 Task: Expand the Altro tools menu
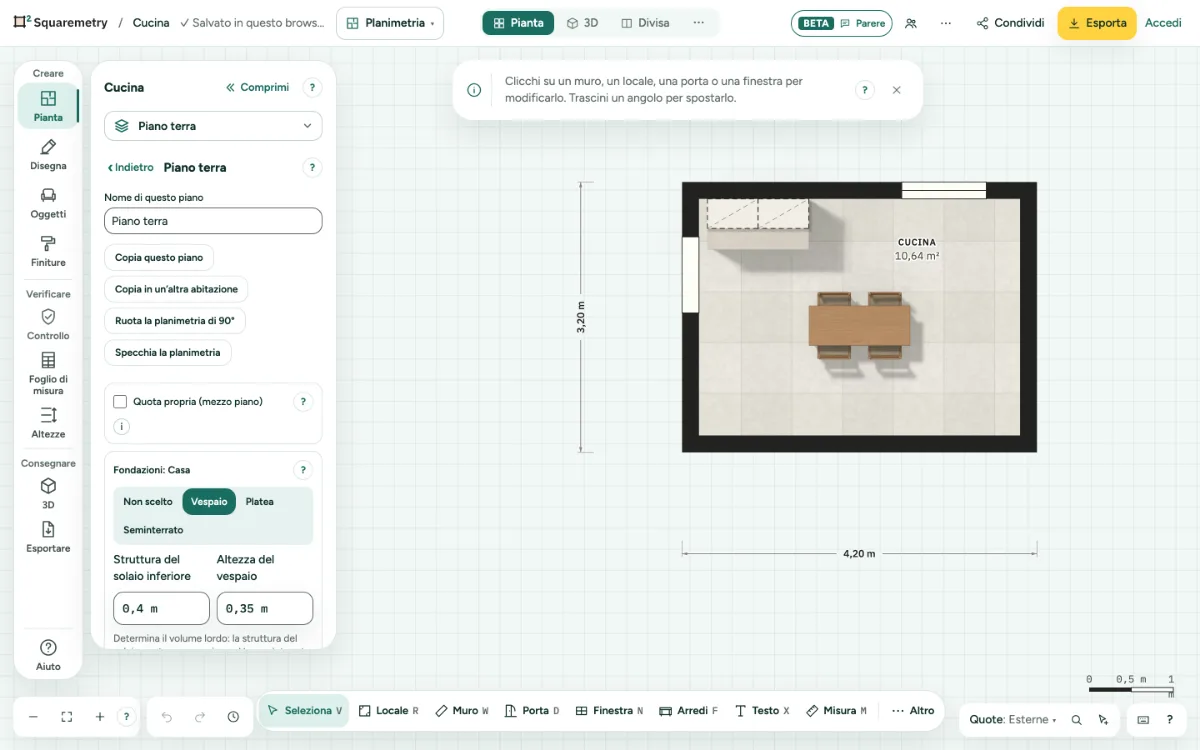click(912, 711)
